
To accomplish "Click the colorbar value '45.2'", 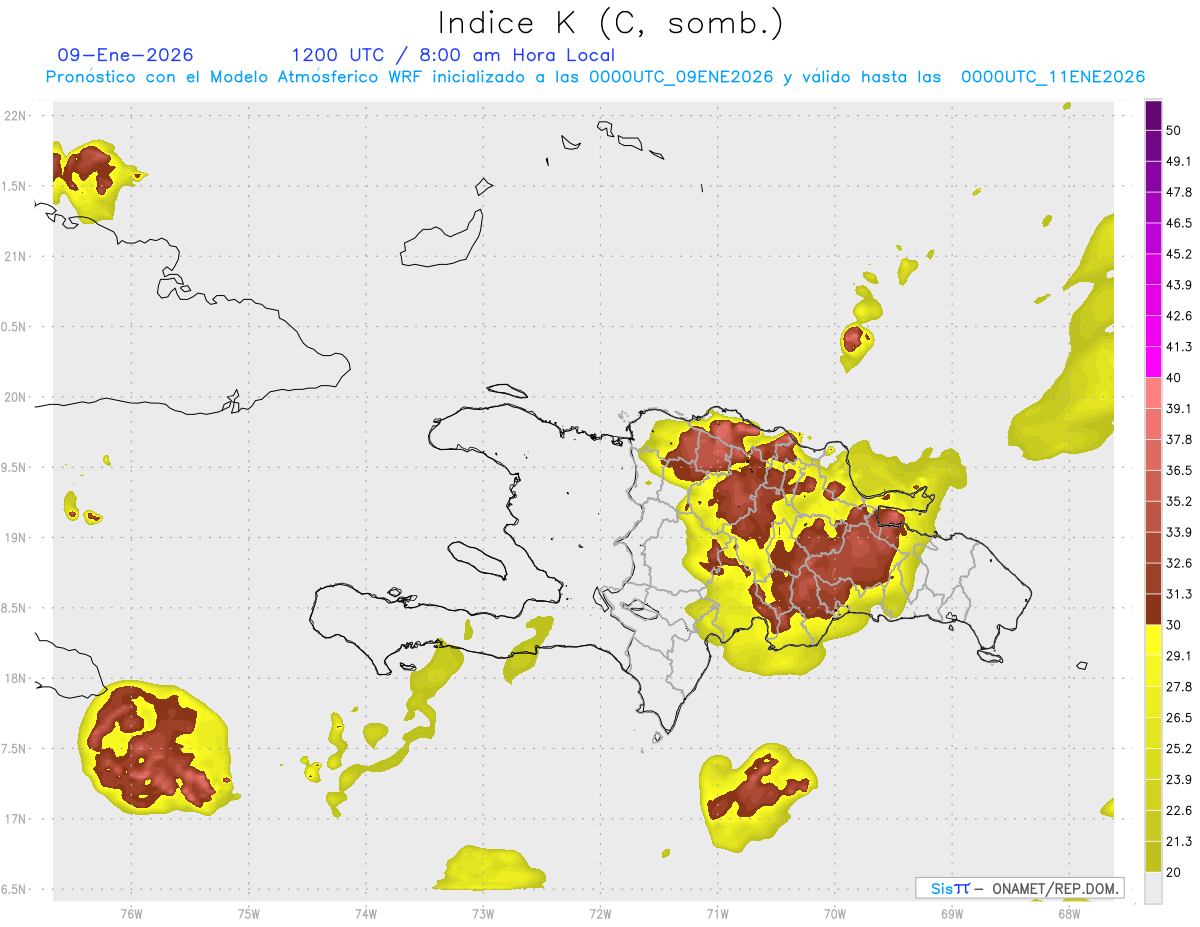I will click(1180, 254).
